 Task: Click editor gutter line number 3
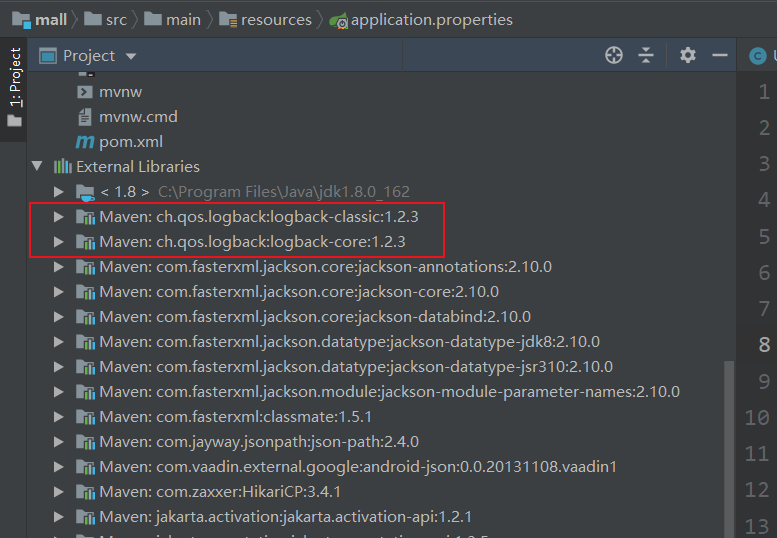pos(764,163)
